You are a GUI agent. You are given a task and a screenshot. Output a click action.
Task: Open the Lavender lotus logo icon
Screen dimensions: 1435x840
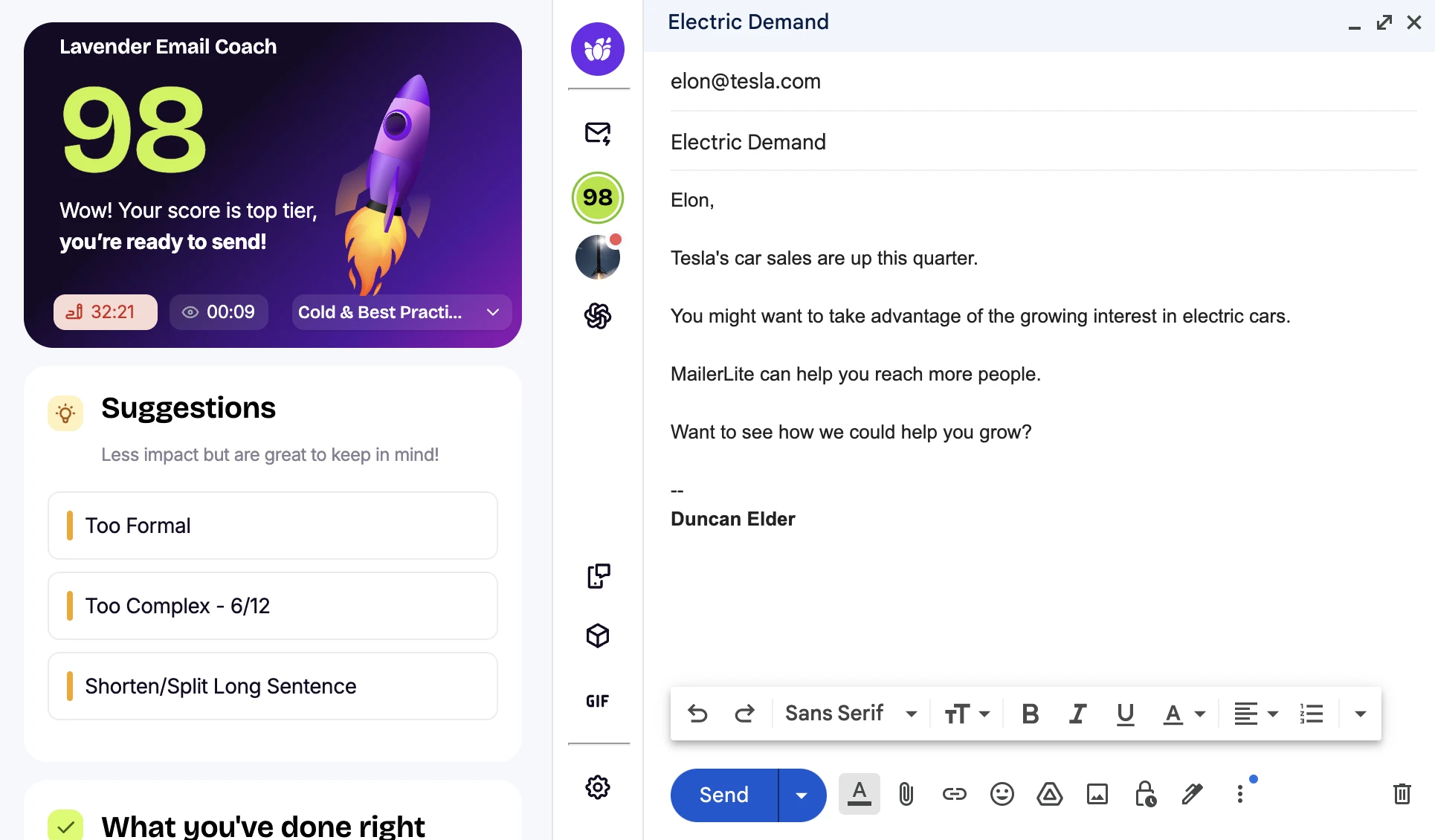tap(598, 49)
